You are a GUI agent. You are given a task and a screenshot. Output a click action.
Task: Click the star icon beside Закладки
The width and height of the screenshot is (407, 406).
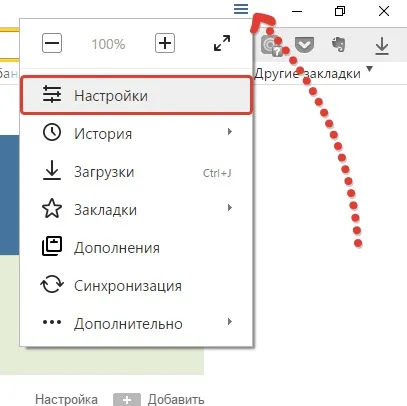[52, 208]
